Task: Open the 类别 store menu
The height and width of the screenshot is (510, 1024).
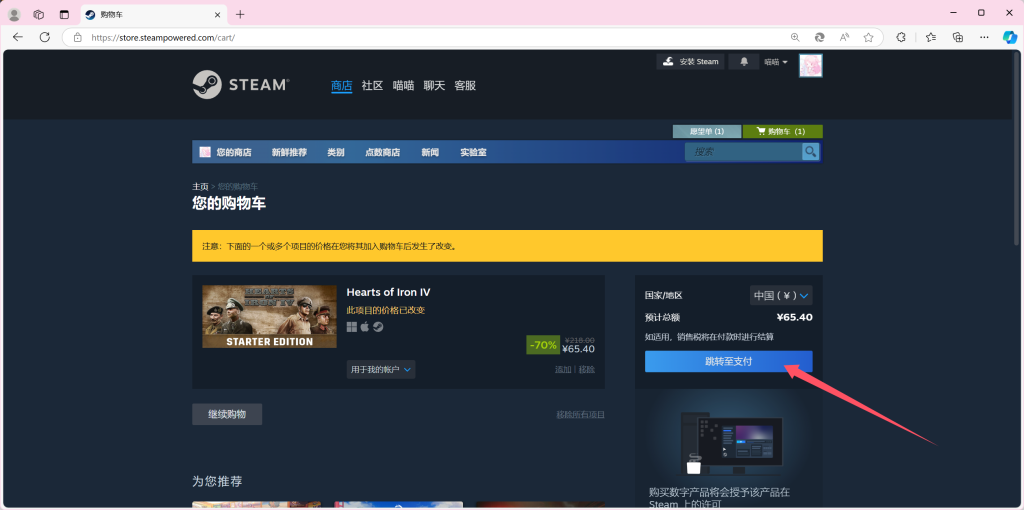Action: [x=336, y=152]
